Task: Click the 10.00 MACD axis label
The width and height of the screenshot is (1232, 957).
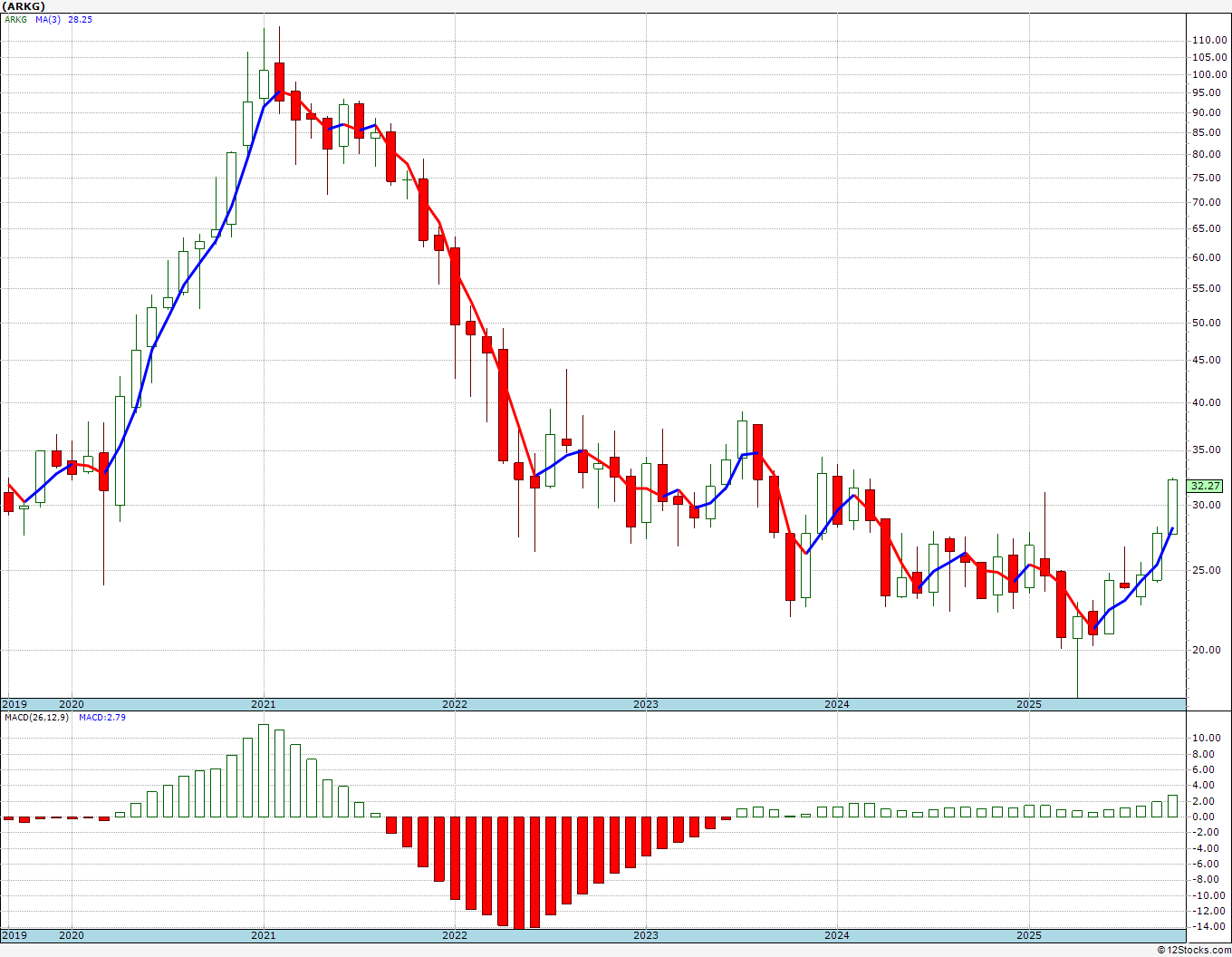Action: point(1206,739)
